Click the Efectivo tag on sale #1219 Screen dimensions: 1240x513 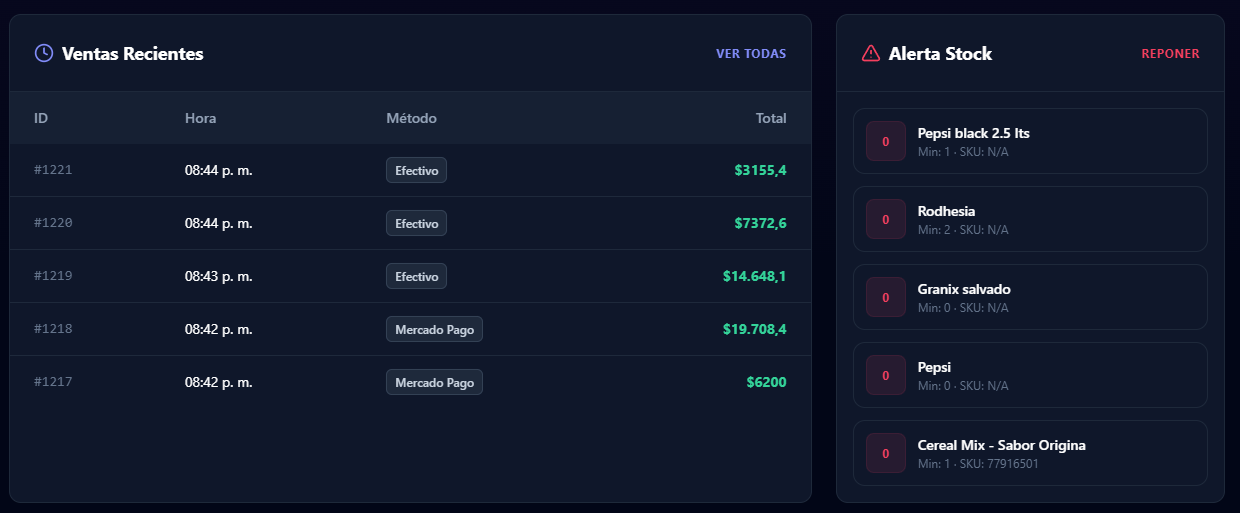(416, 276)
